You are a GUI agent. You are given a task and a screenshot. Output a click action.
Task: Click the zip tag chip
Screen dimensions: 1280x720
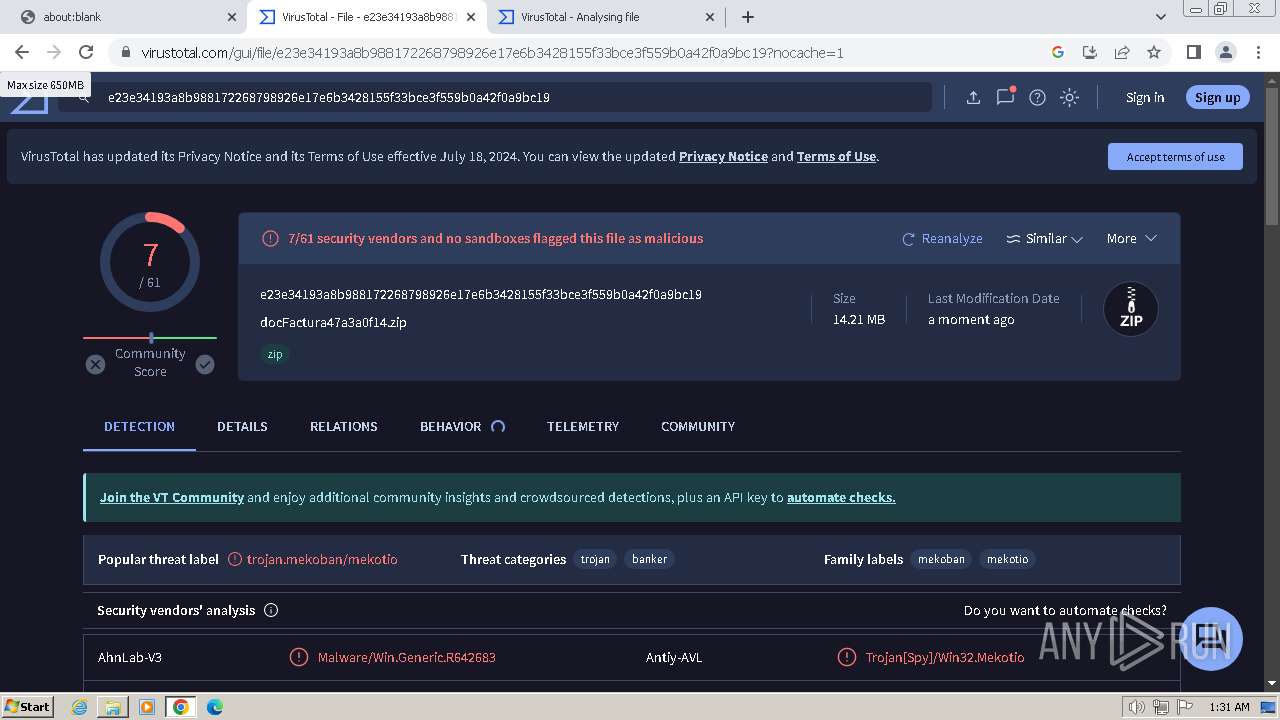(x=275, y=354)
